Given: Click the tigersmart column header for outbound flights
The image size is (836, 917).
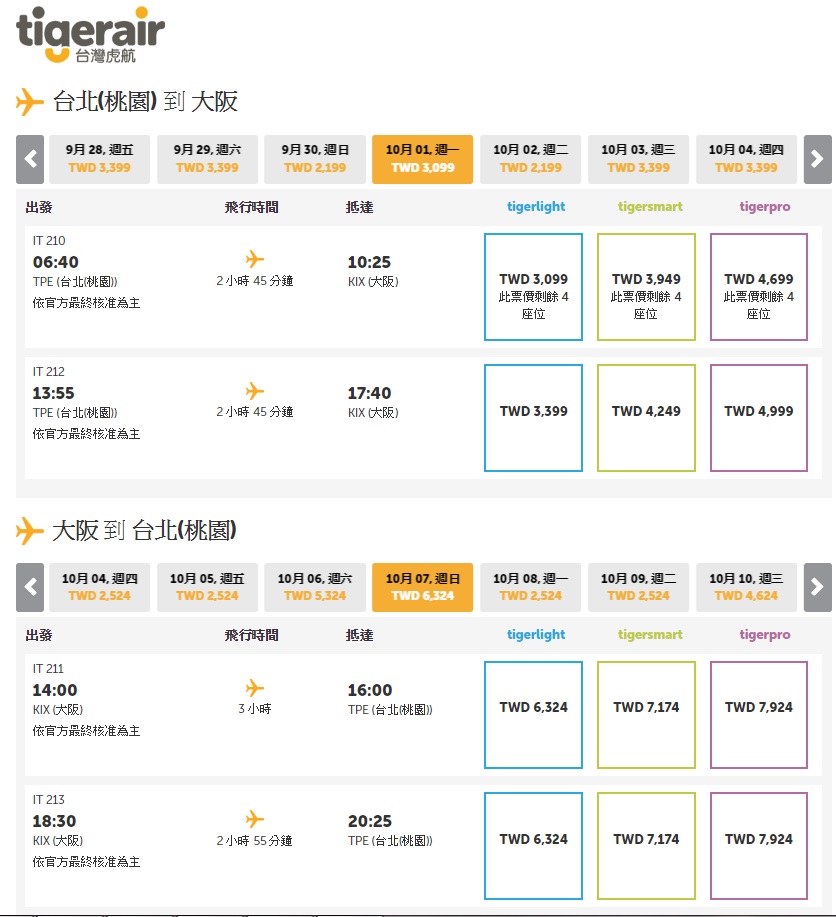Looking at the screenshot, I should coord(650,207).
